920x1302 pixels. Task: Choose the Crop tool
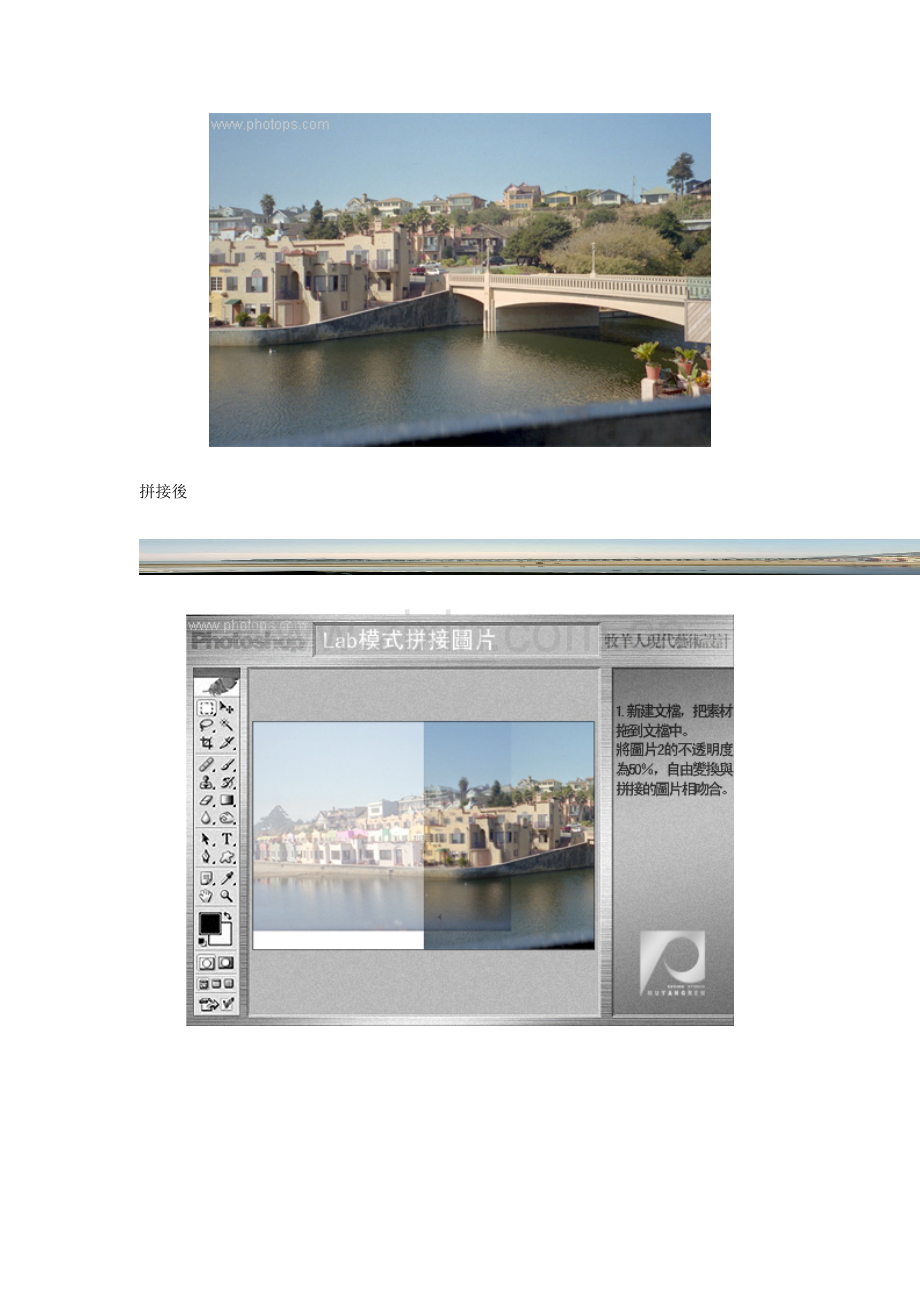pos(206,743)
